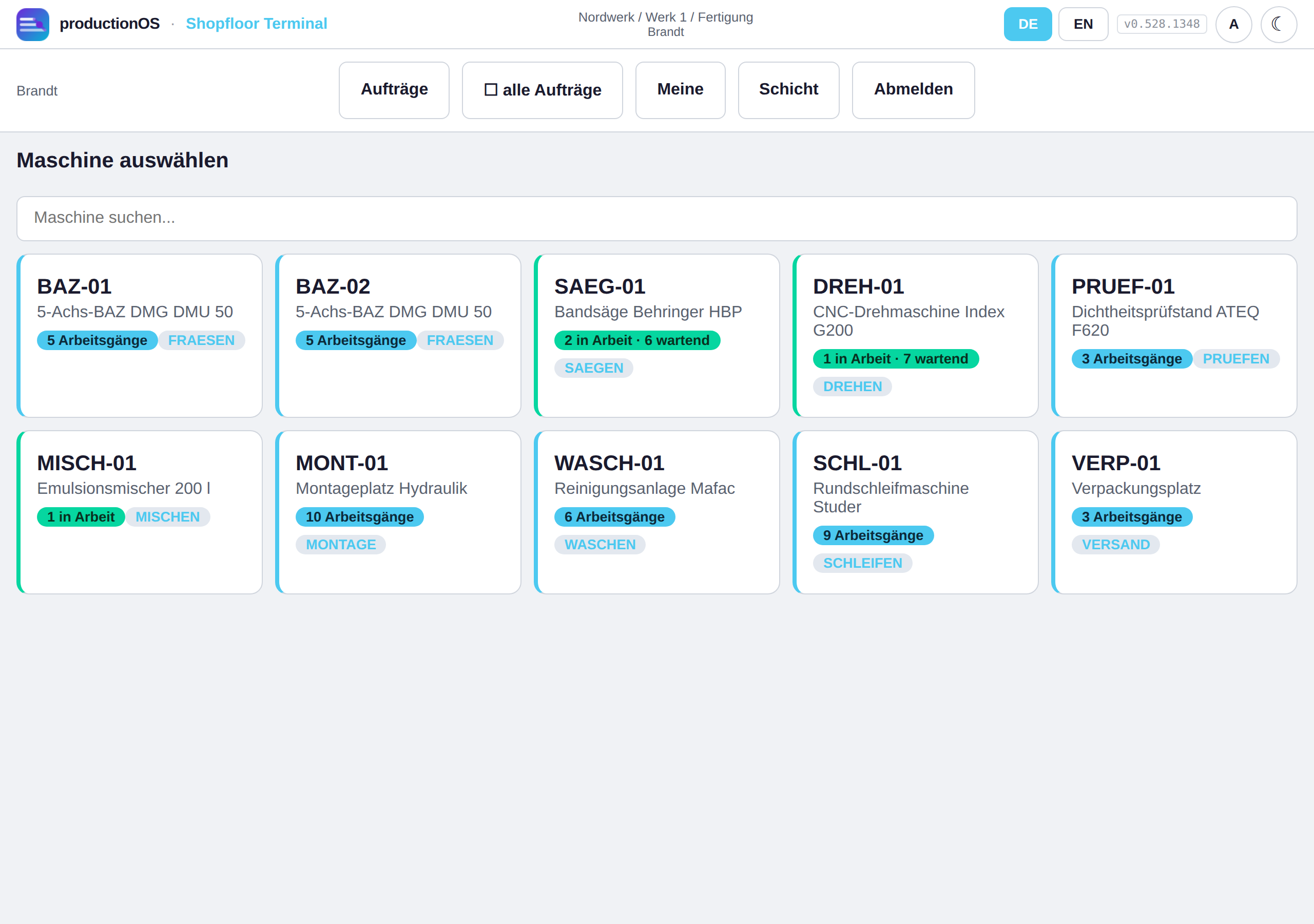
Task: Choose the WASCH-01 Reinigungsanlage card
Action: [656, 512]
